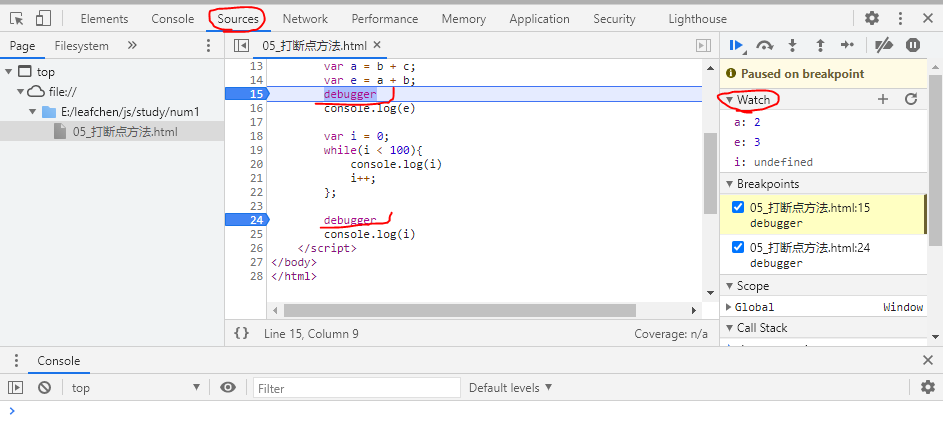Create a live expression eye icon

point(228,388)
